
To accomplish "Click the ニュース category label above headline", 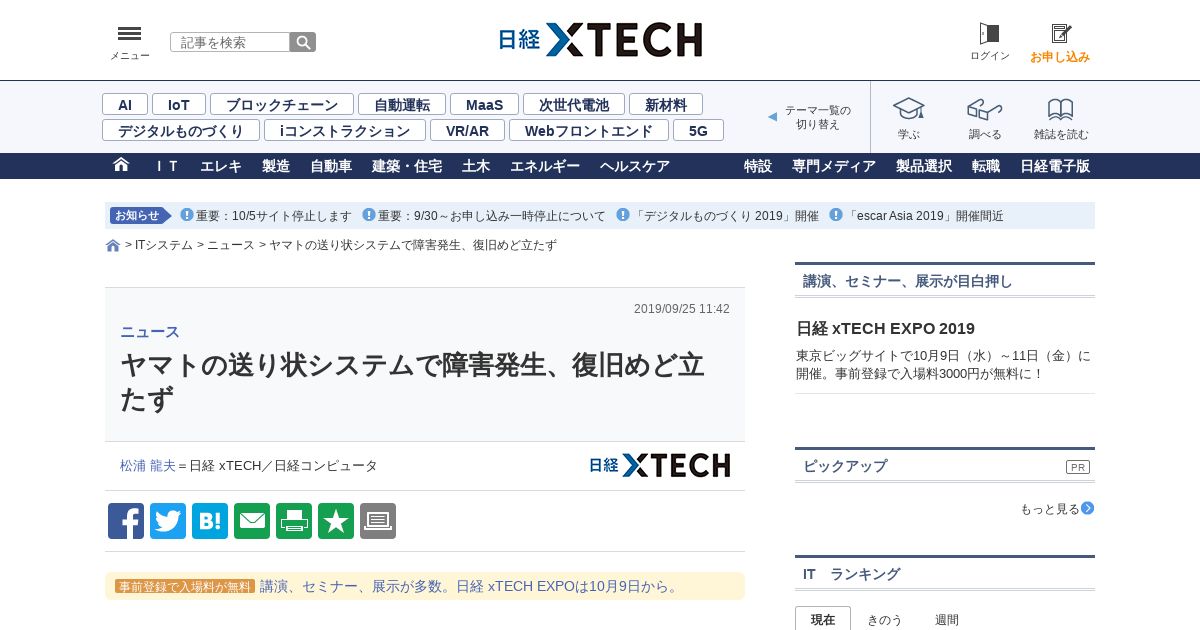I will pos(150,332).
